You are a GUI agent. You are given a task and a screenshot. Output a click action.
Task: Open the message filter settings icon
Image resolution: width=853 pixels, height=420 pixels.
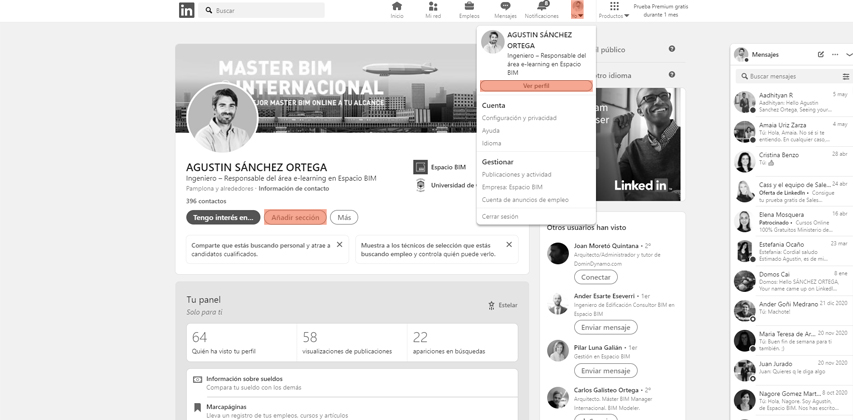pos(846,76)
